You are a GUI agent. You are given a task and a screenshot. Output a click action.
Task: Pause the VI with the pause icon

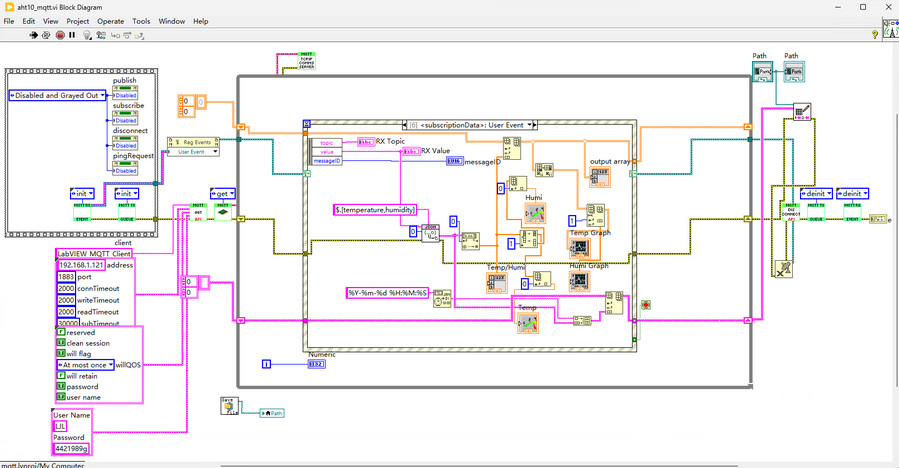[72, 35]
